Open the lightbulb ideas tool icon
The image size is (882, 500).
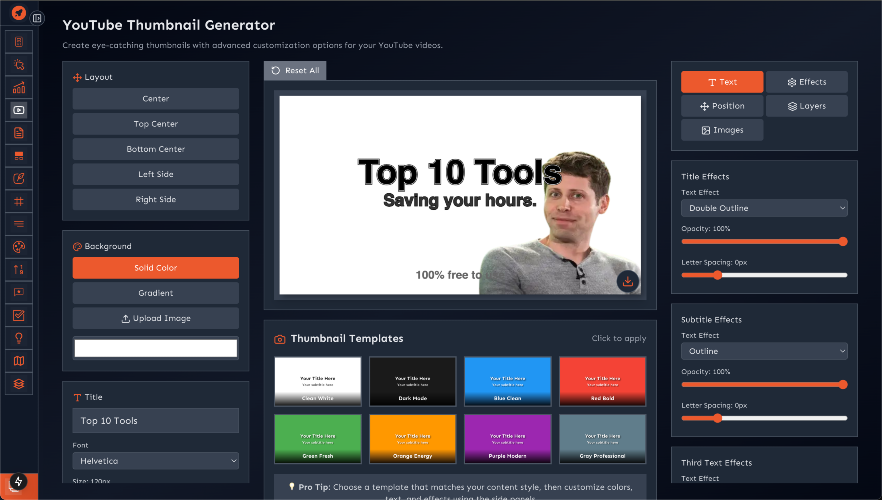tap(19, 338)
